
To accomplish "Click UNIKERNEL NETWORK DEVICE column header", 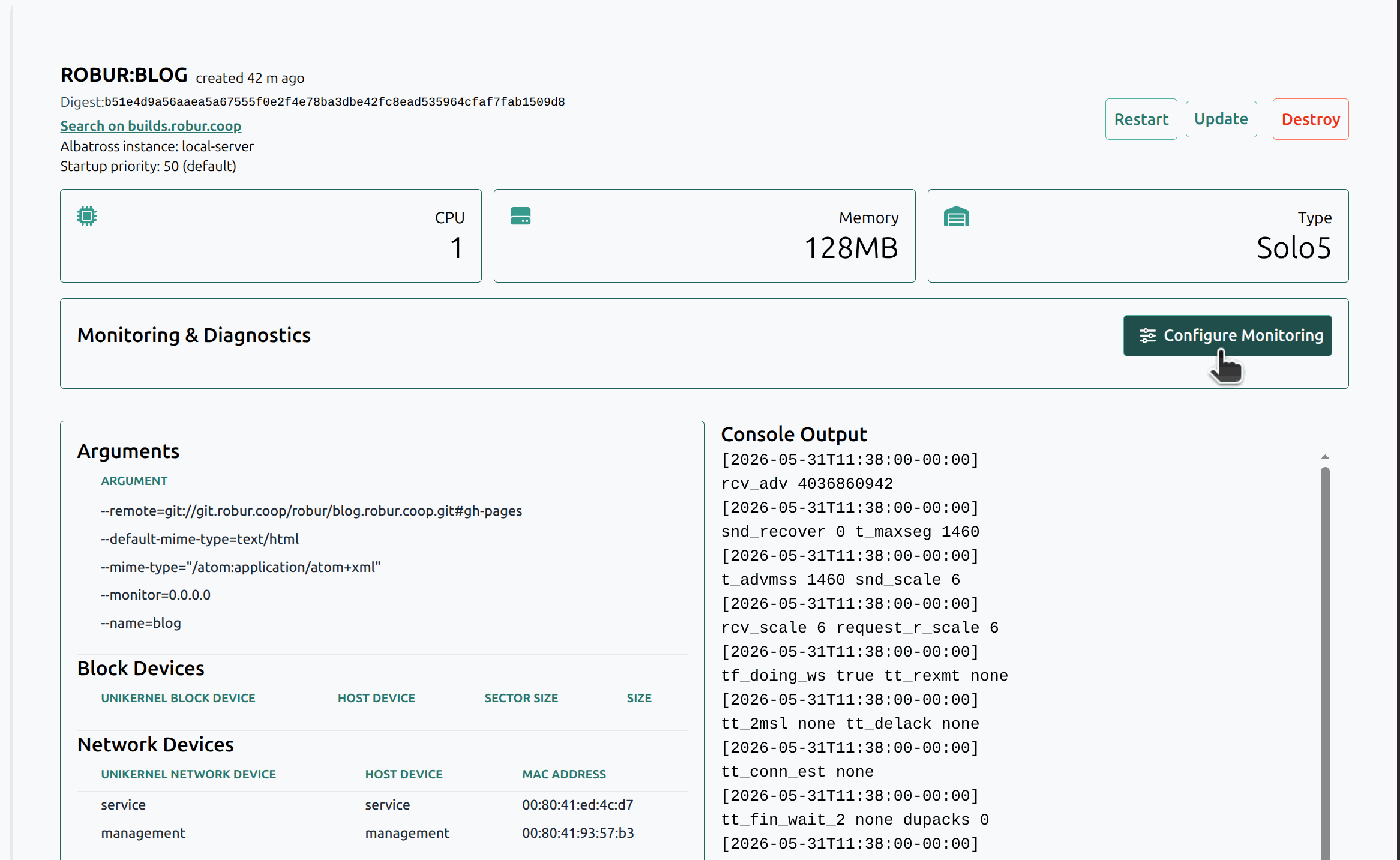I will click(188, 774).
